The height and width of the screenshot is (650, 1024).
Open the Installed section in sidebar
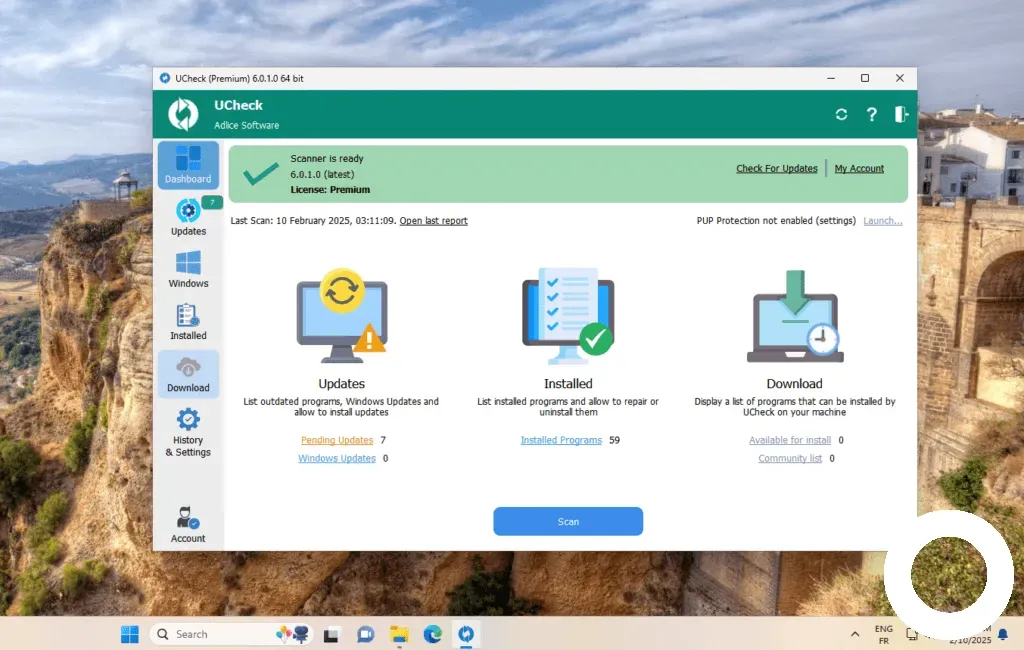coord(188,321)
